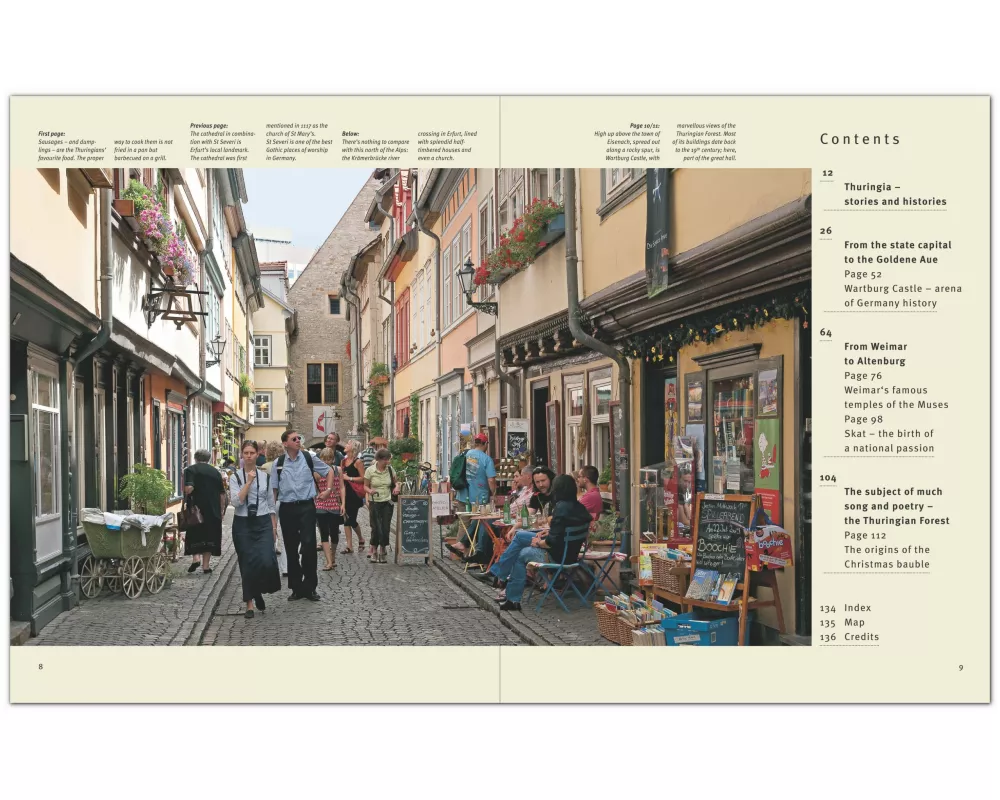Image resolution: width=1000 pixels, height=800 pixels.
Task: Click 'The origins of the Christmas bauble'
Action: tap(886, 557)
